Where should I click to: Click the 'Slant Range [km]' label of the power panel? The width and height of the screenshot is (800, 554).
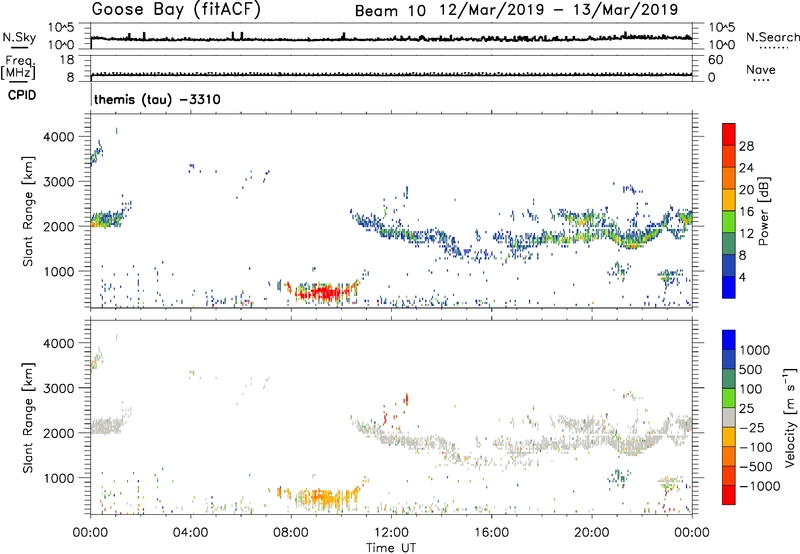(x=28, y=211)
